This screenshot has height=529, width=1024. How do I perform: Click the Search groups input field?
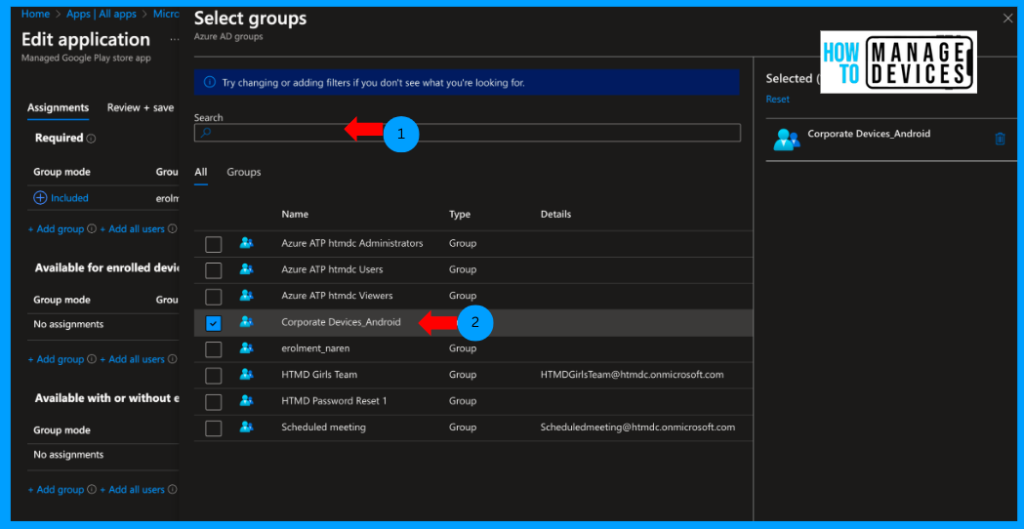point(468,133)
